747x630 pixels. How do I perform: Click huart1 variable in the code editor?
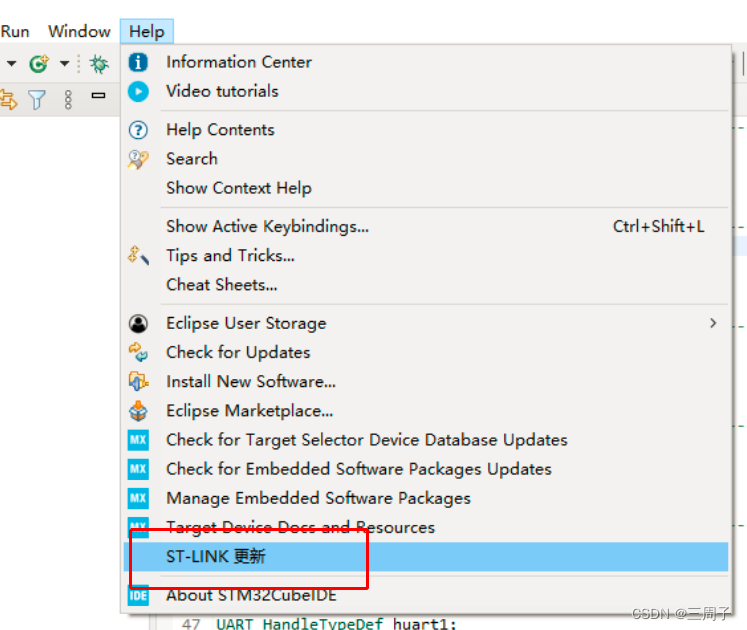(x=422, y=623)
